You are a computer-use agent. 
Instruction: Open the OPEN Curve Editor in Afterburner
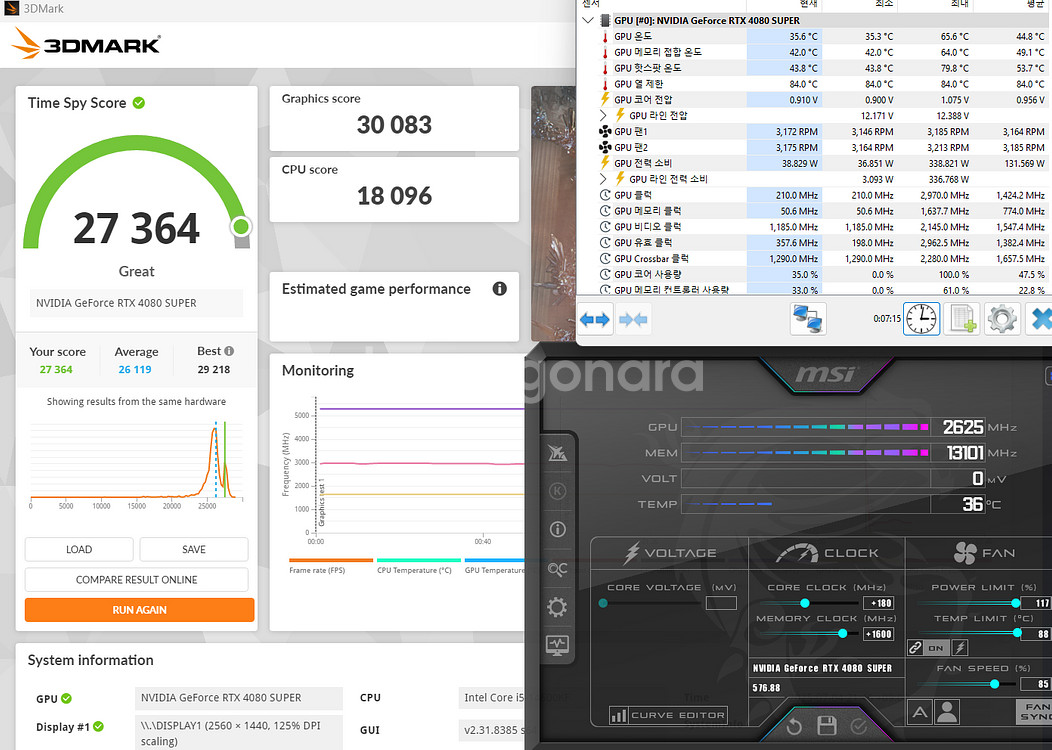(x=668, y=715)
